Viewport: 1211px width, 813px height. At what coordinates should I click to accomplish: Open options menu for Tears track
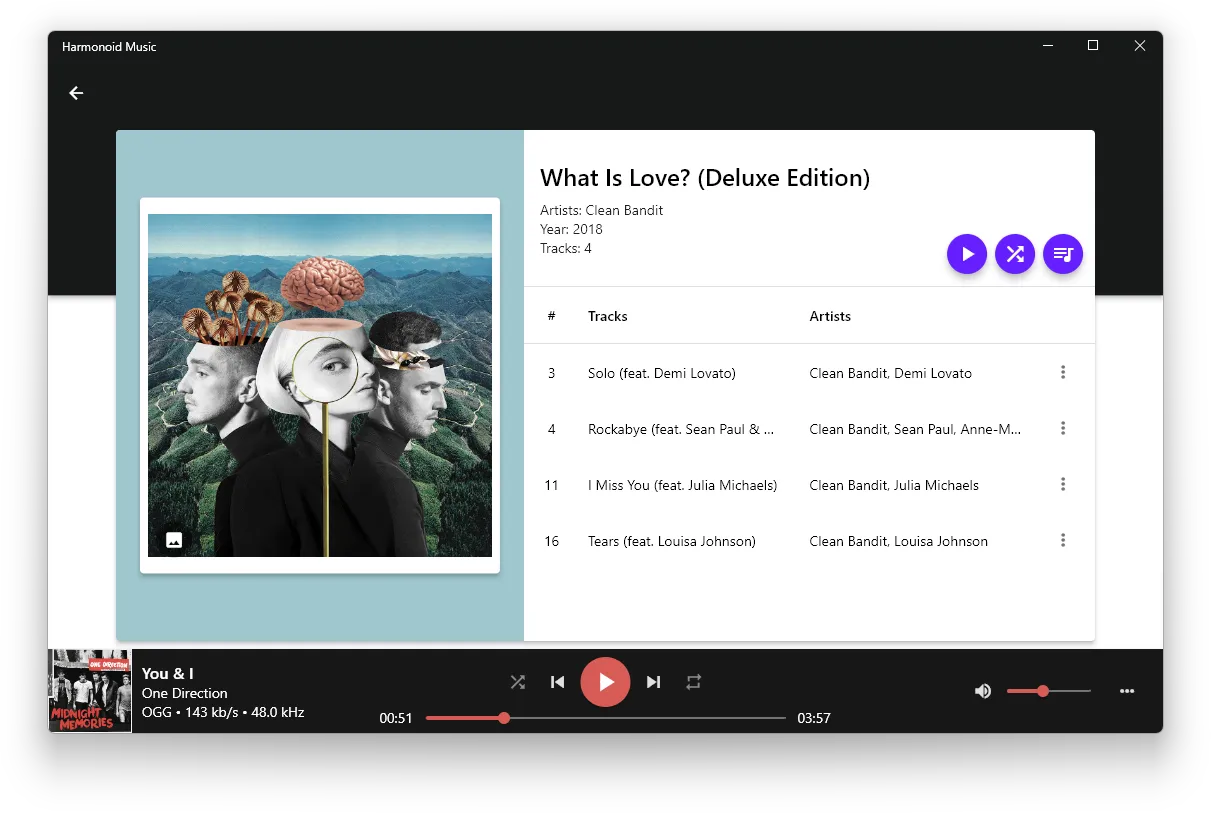pyautogui.click(x=1063, y=540)
